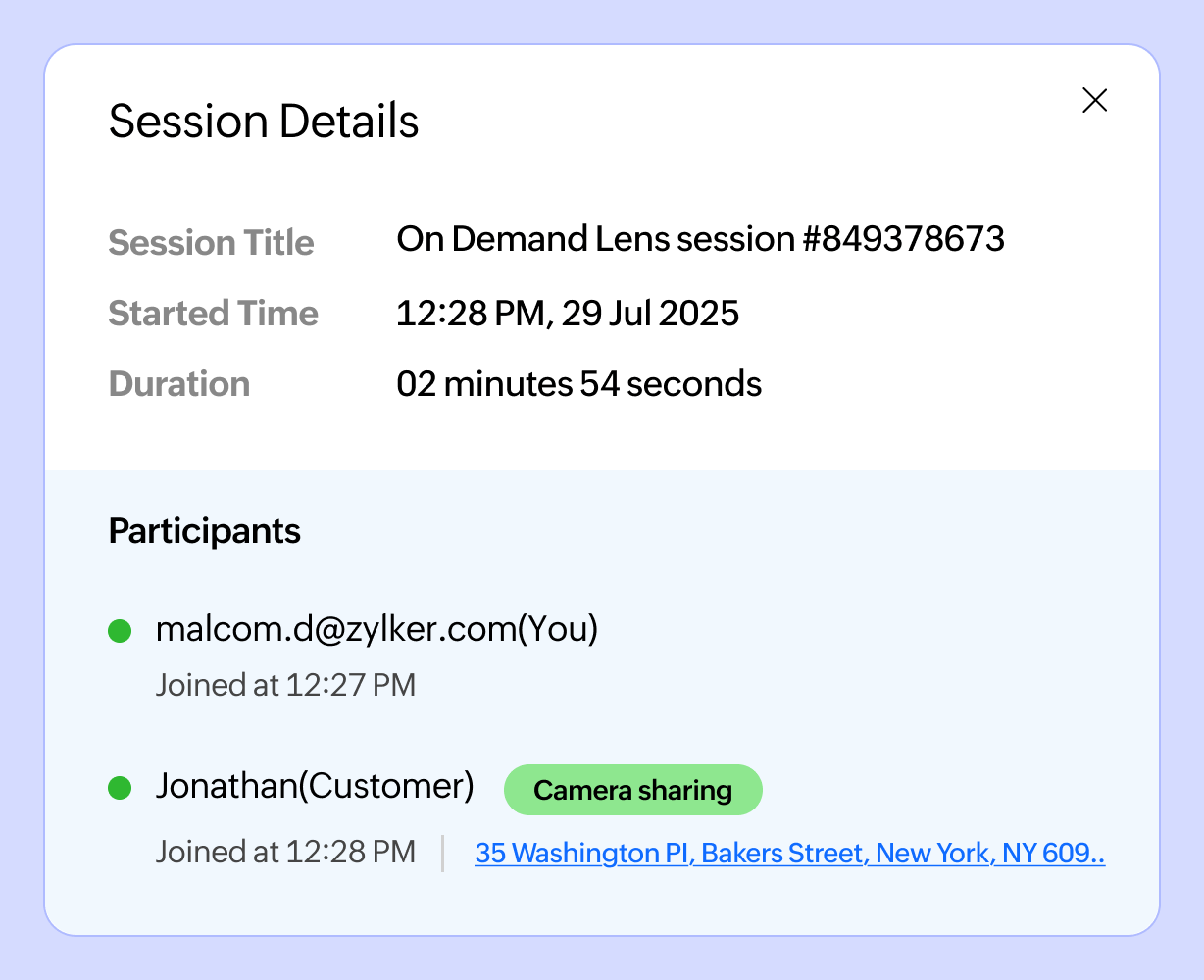Click the green presence indicator next to Jonathan(Customer)
This screenshot has height=980, width=1204.
pos(119,788)
